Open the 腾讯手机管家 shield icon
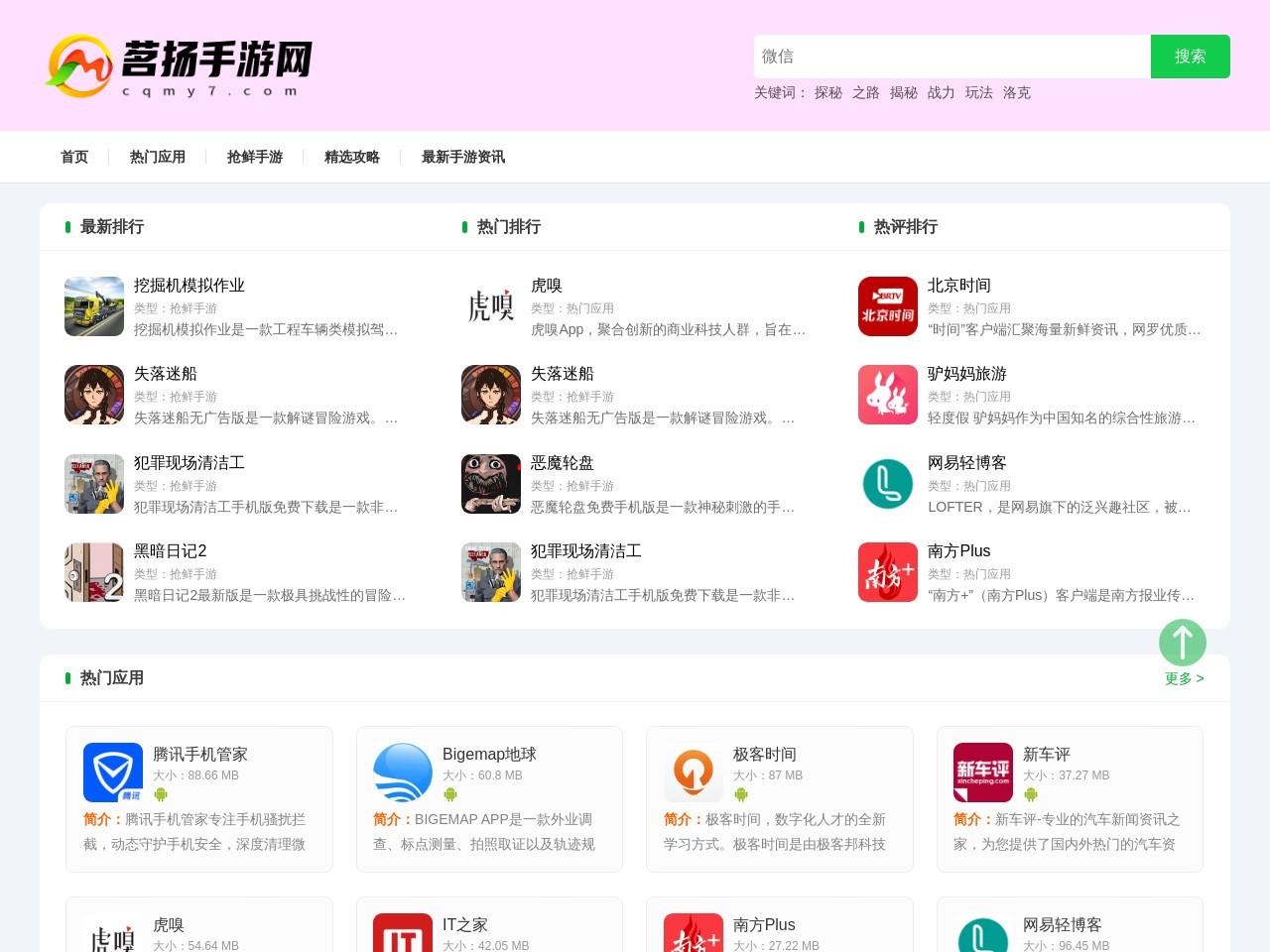Screen dimensions: 1270x952 click(112, 773)
